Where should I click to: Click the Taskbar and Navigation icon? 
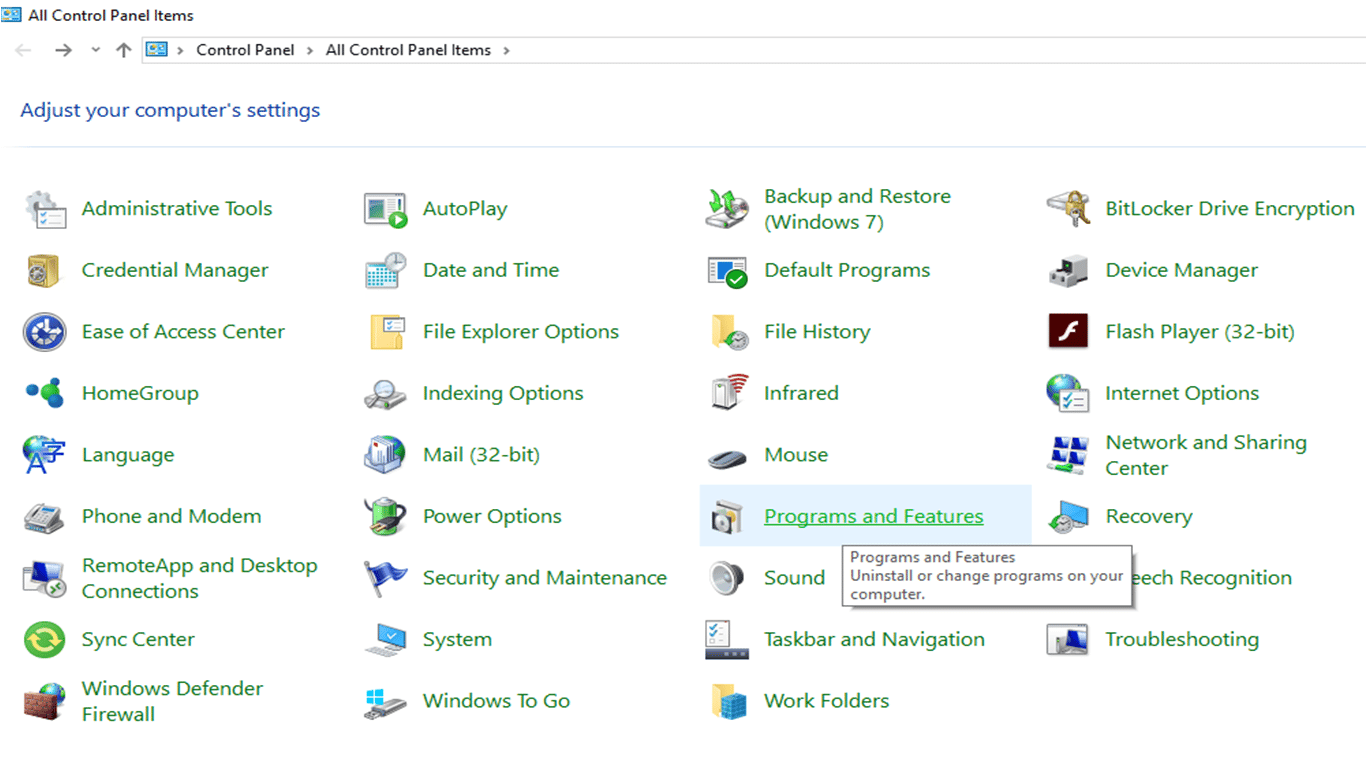[x=727, y=640]
